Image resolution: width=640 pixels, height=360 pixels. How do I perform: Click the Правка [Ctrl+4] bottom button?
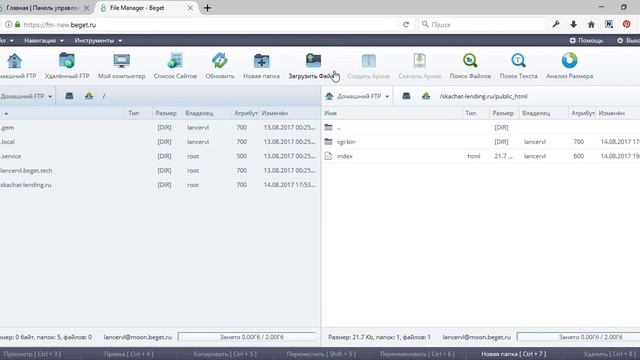point(129,354)
